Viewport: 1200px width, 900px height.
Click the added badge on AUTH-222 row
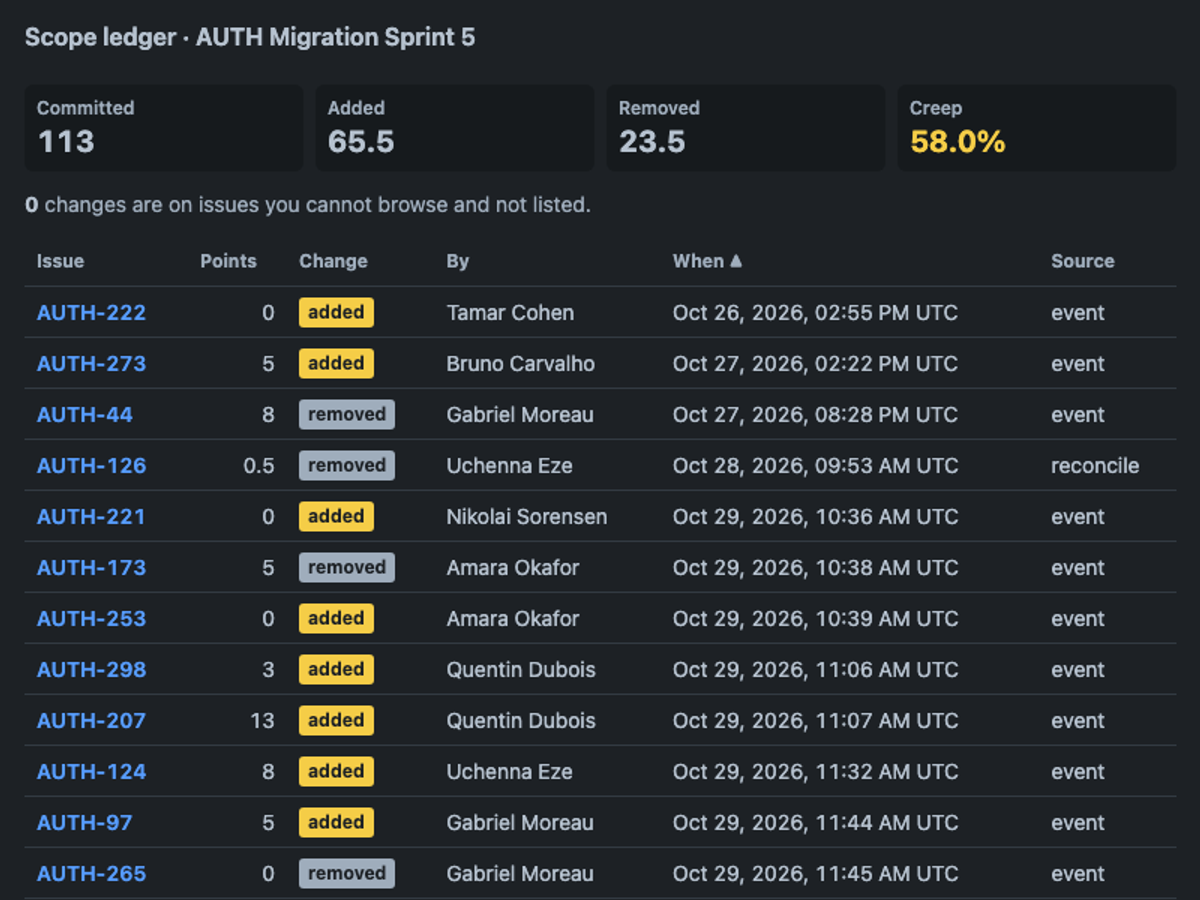pyautogui.click(x=336, y=313)
